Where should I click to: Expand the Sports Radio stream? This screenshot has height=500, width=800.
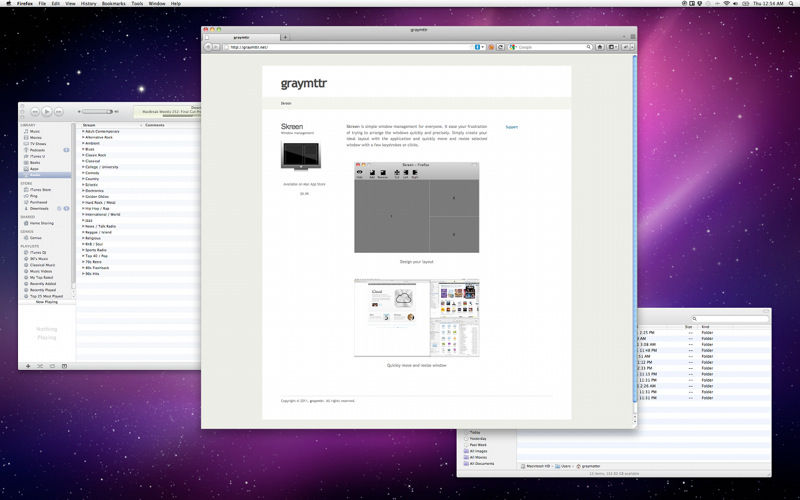click(83, 250)
